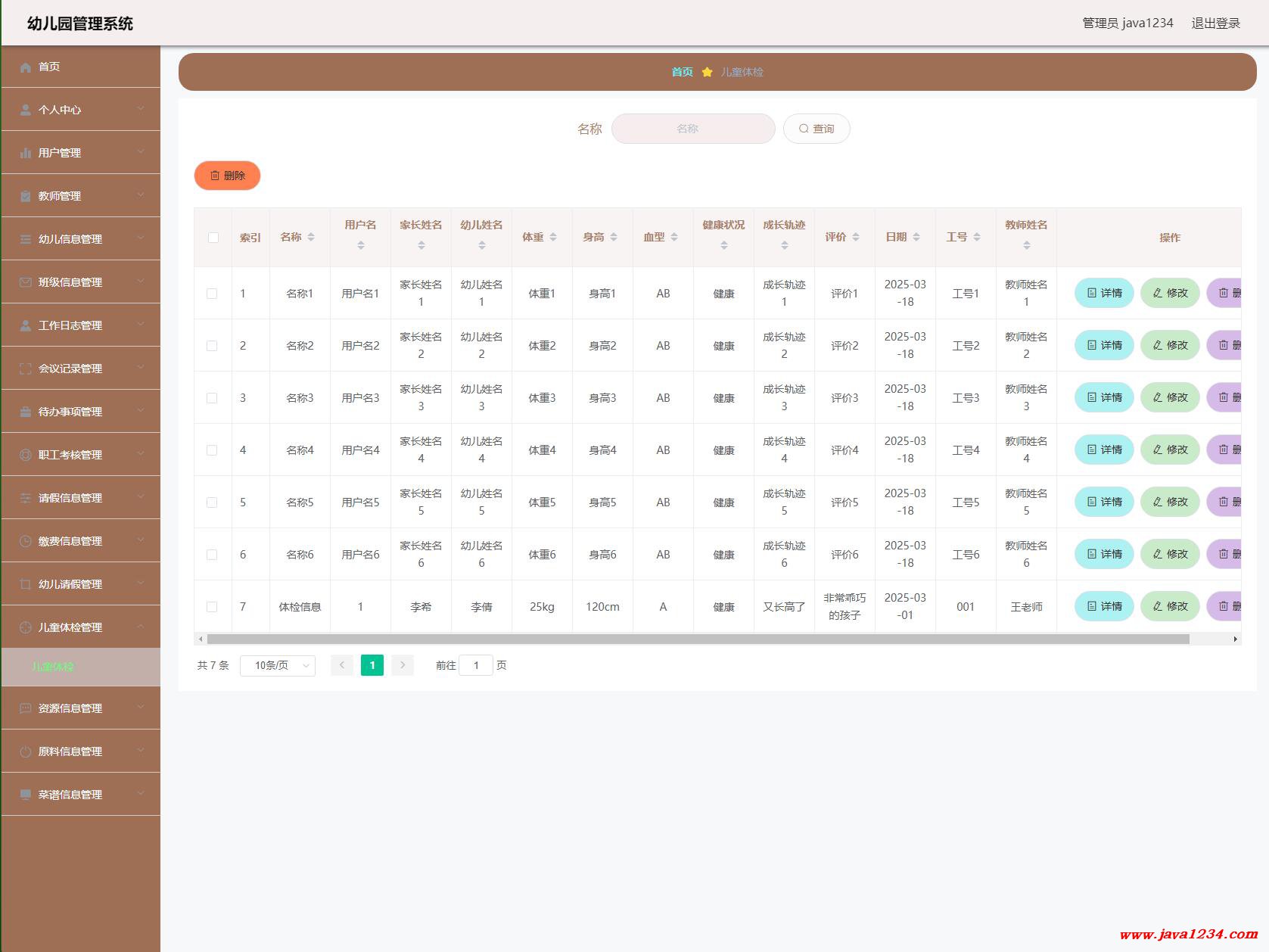This screenshot has width=1269, height=952.
Task: Click the clock icon for 缴费信息管理
Action: click(x=25, y=542)
